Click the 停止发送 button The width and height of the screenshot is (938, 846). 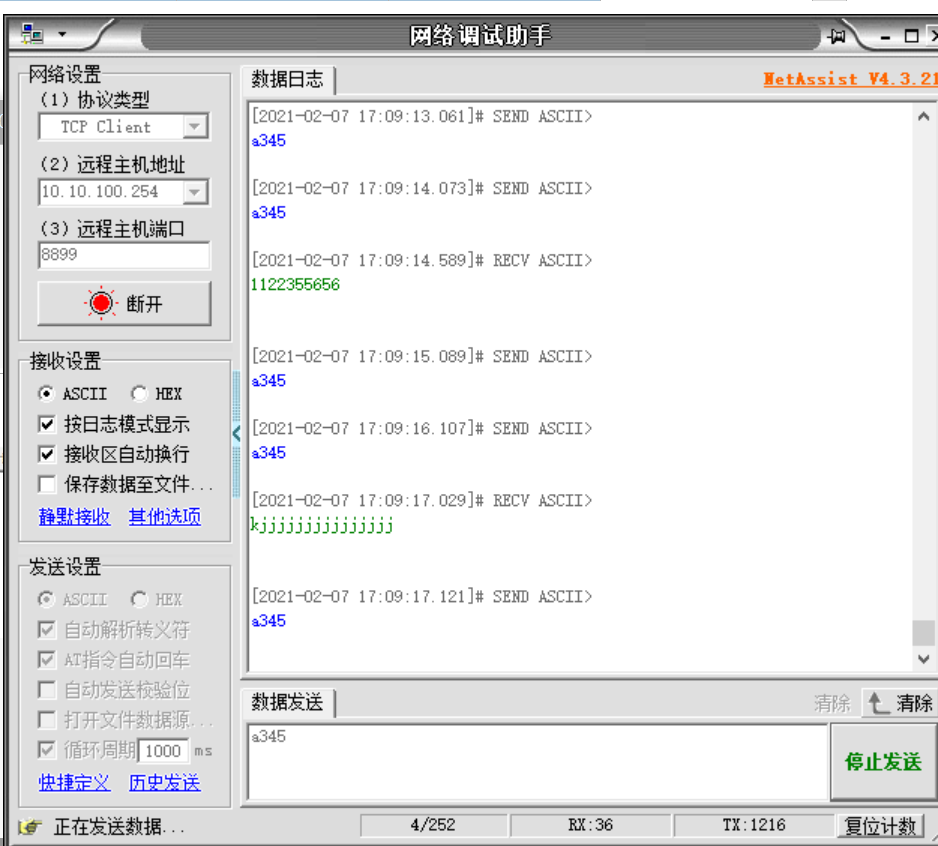tap(884, 762)
